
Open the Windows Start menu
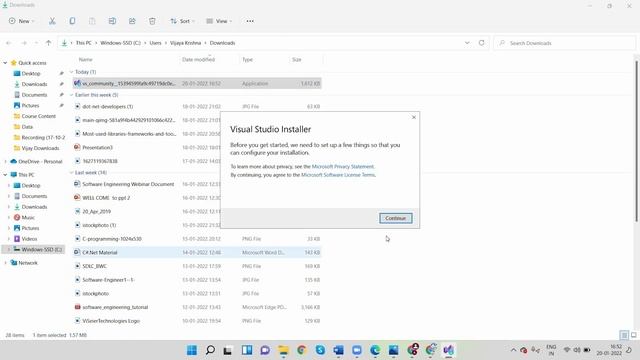pyautogui.click(x=191, y=350)
